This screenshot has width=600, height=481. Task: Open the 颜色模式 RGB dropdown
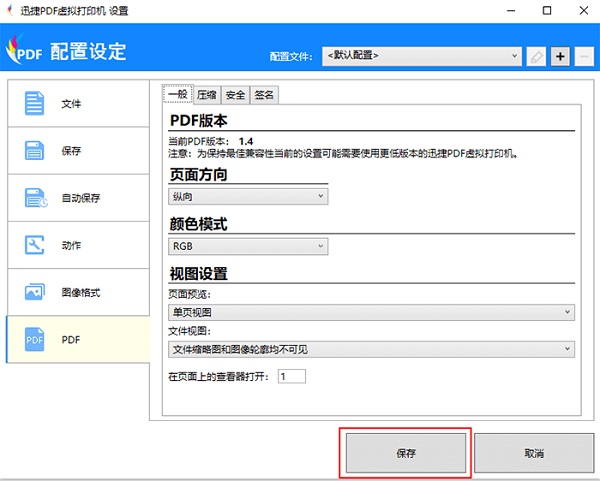tap(248, 246)
